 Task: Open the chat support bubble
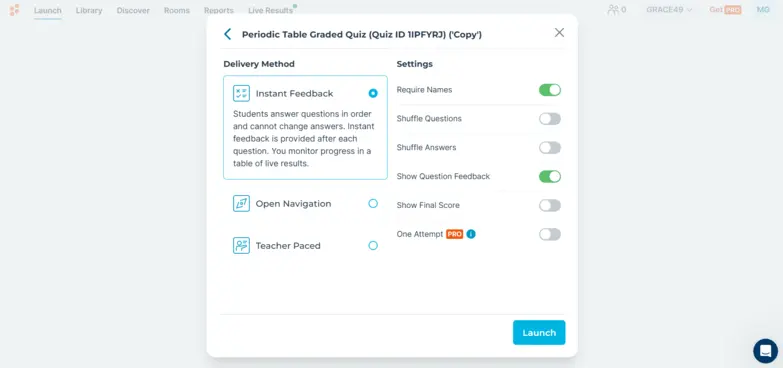(766, 351)
